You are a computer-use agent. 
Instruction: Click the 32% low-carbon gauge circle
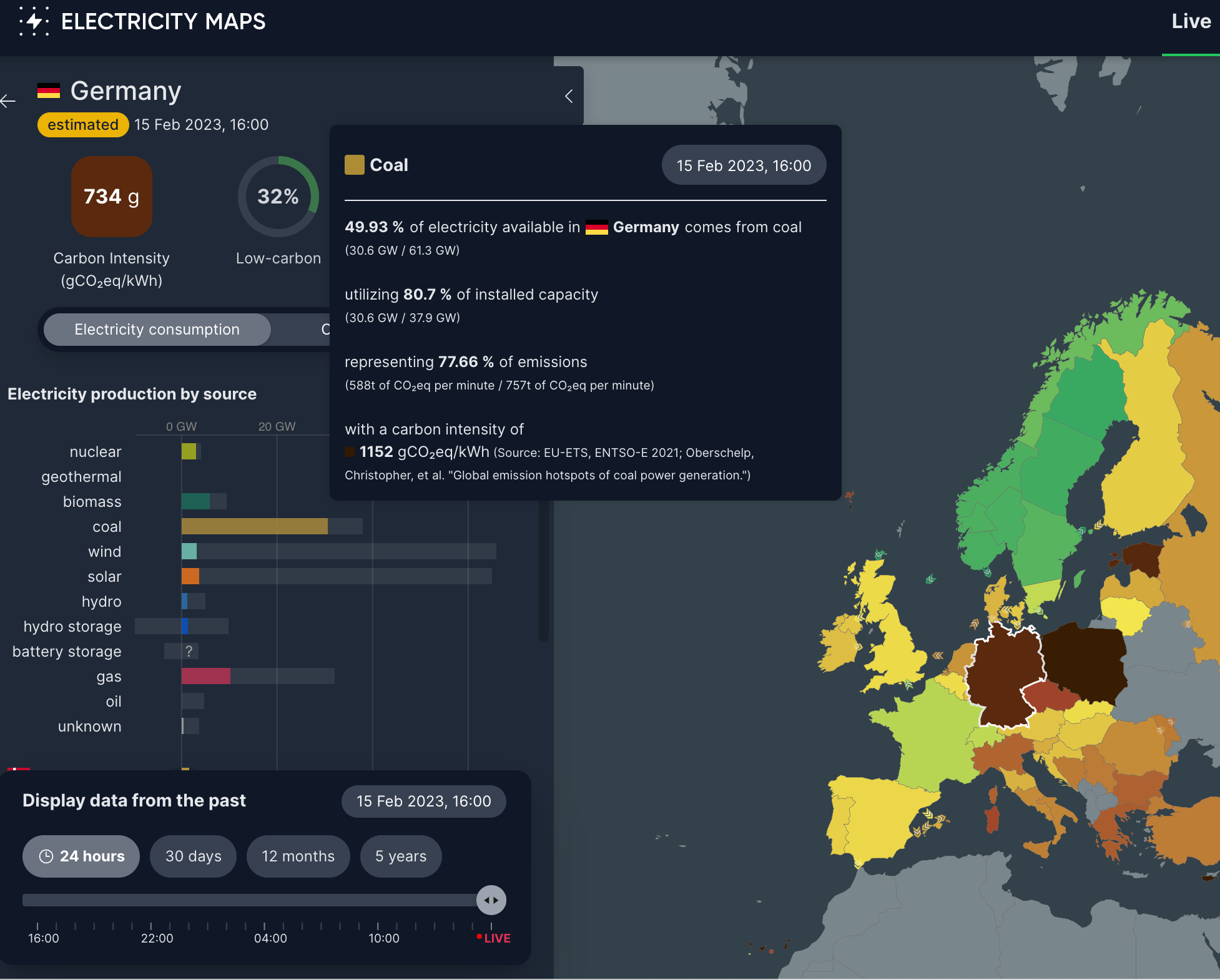click(x=278, y=197)
